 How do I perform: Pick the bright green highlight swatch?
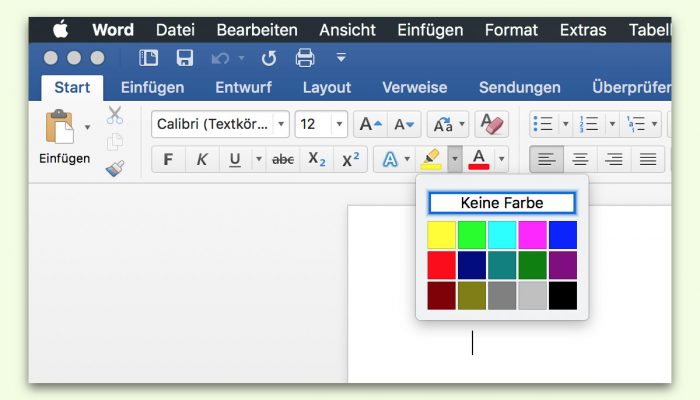coord(472,235)
